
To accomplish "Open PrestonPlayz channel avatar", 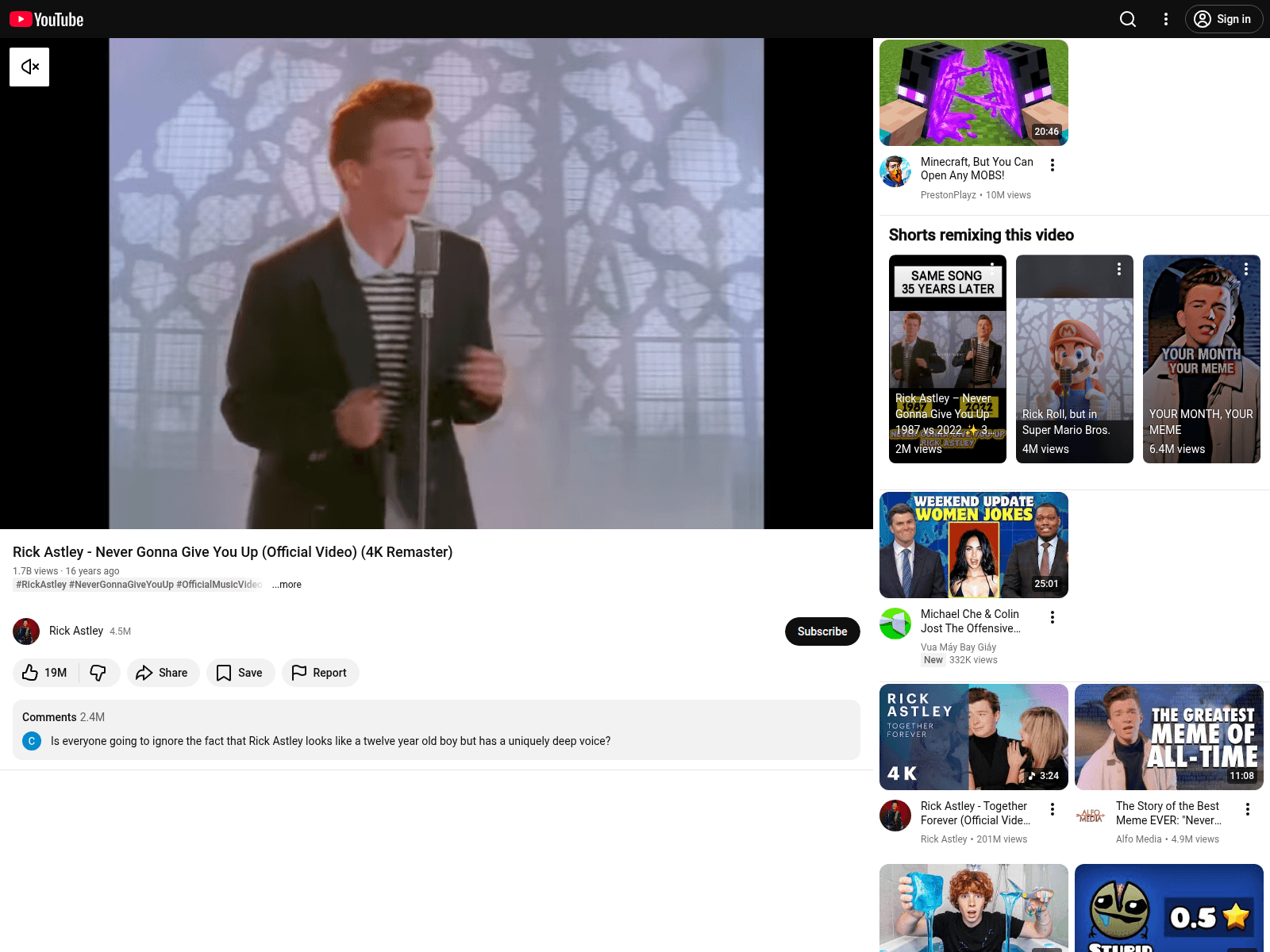I will click(x=895, y=171).
